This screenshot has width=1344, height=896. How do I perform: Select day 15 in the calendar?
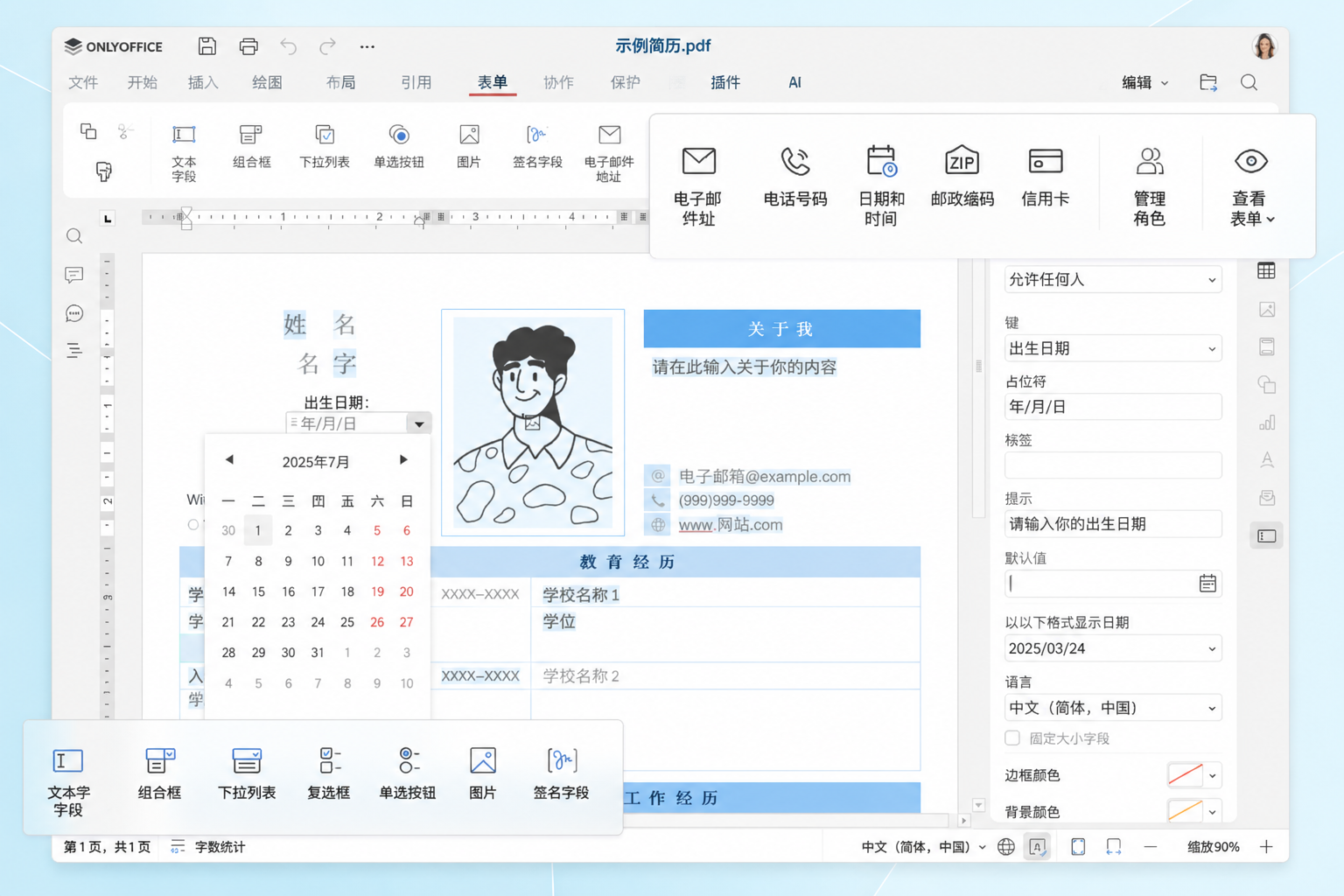(258, 591)
